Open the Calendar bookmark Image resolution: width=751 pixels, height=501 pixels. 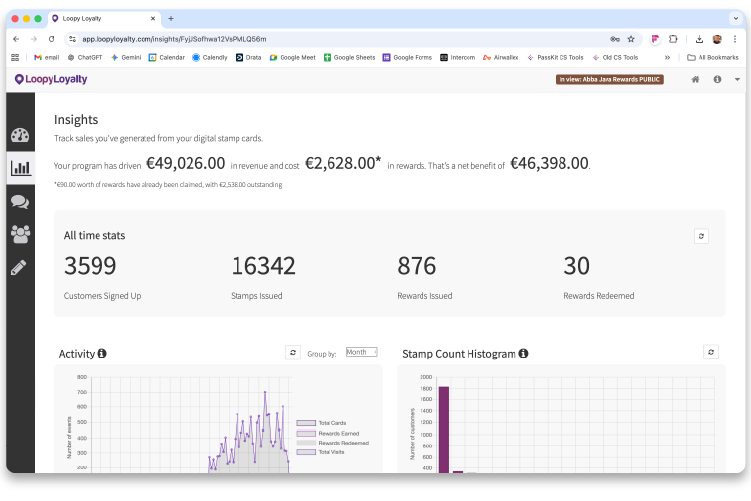tap(166, 57)
